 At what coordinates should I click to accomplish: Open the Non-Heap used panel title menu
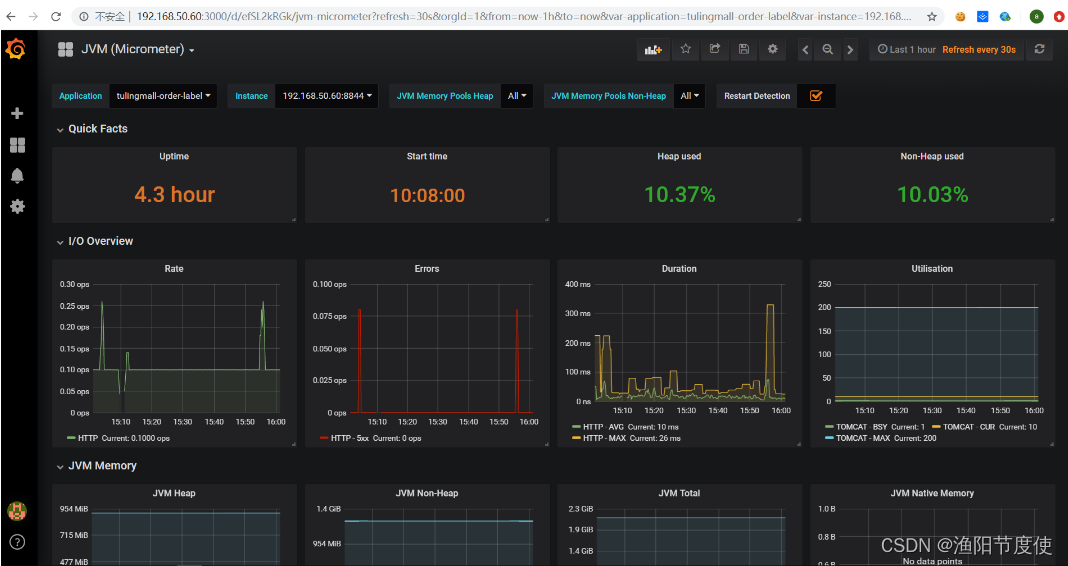pyautogui.click(x=932, y=157)
